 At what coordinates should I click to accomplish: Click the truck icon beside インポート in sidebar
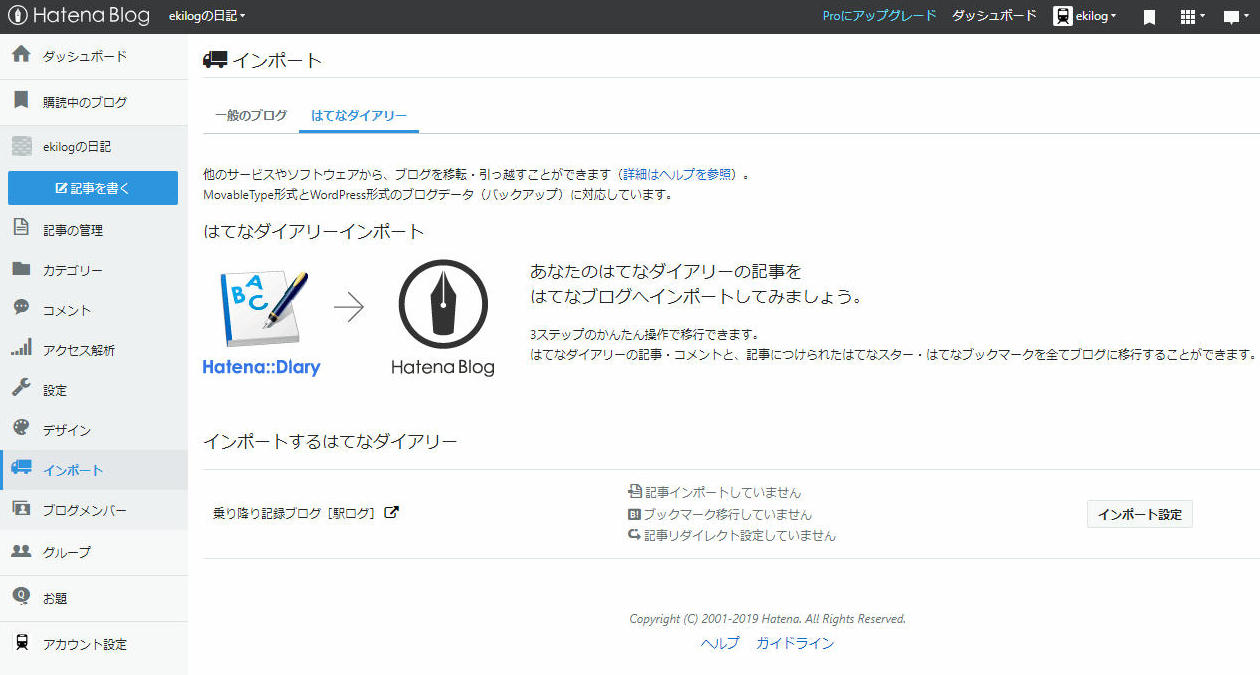coord(21,469)
